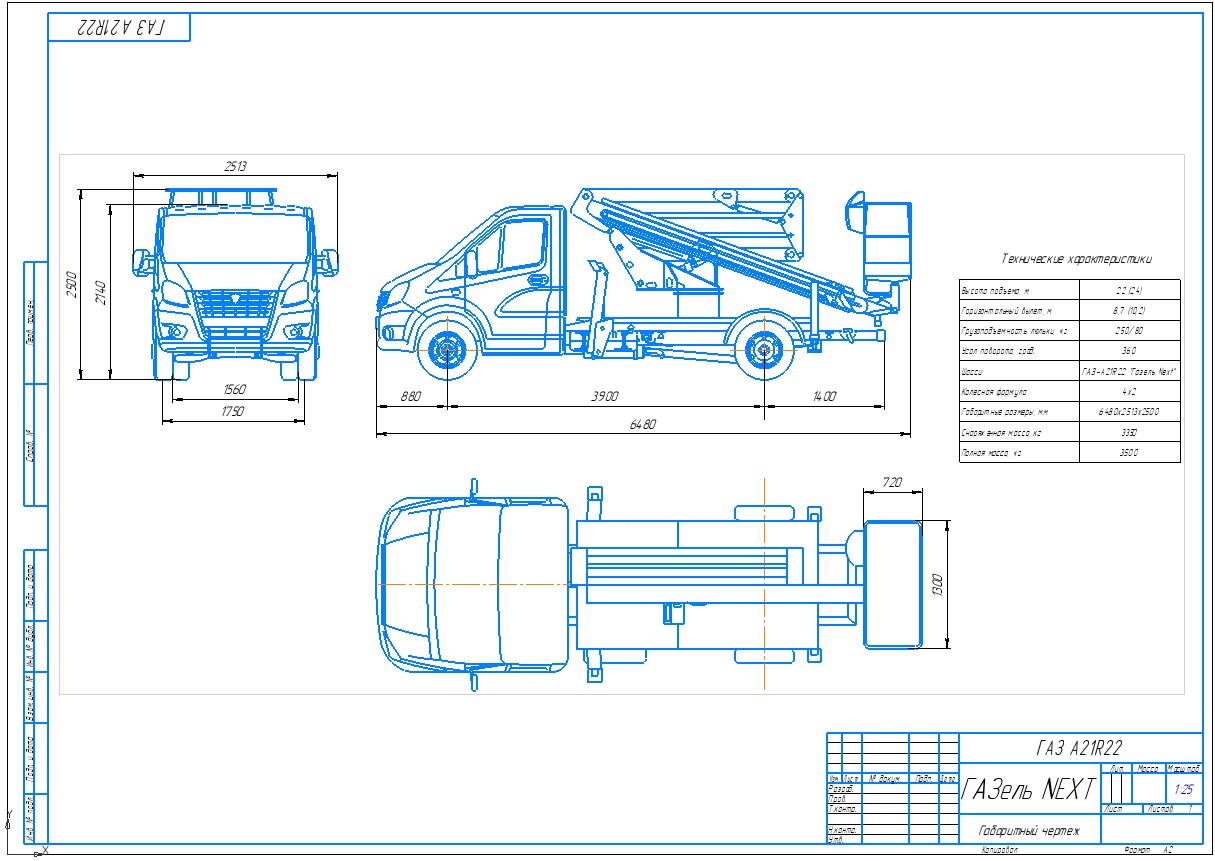Click the 'Н.контр.' row label
This screenshot has width=1215, height=861.
point(842,830)
